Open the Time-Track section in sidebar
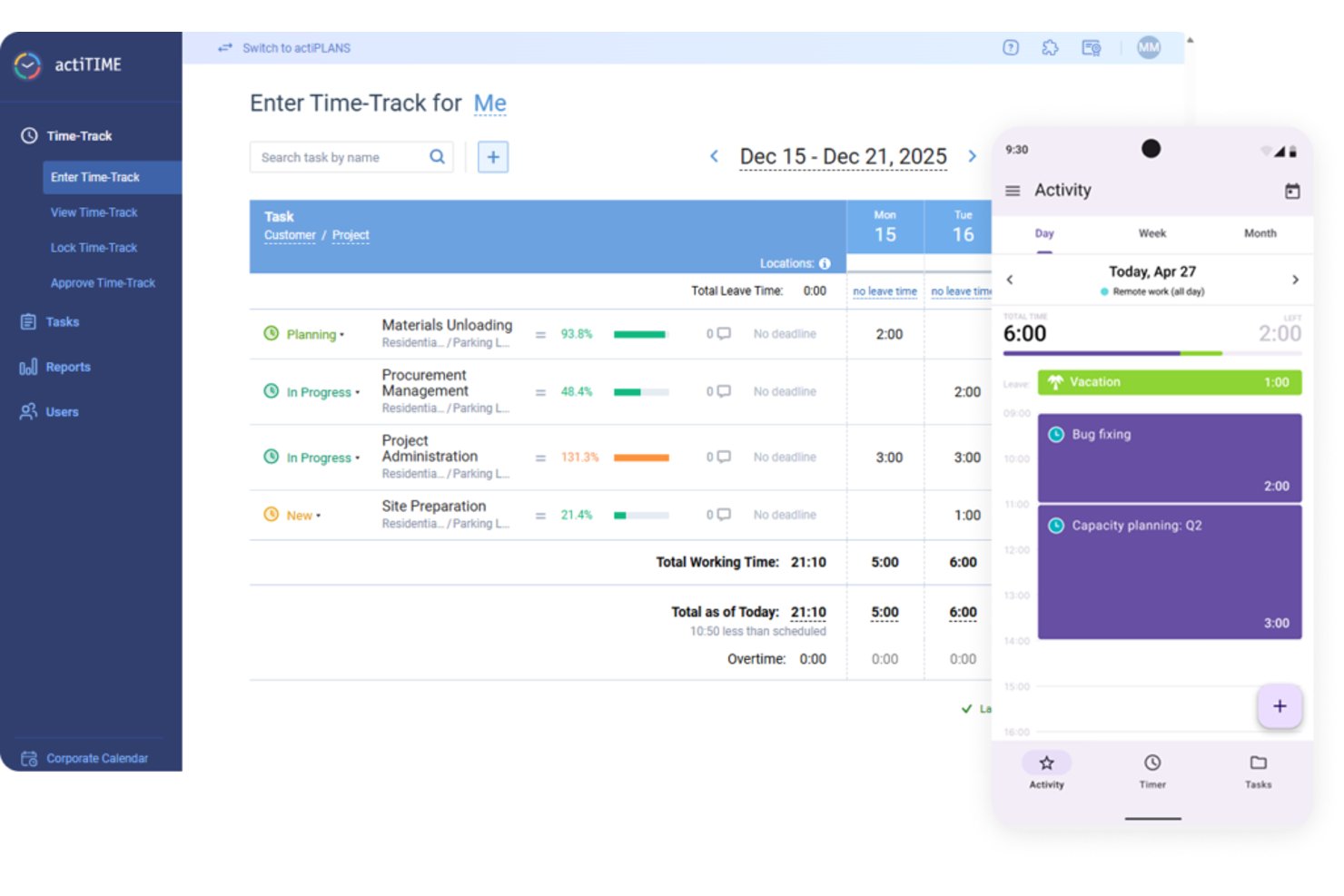The image size is (1344, 896). pyautogui.click(x=67, y=136)
